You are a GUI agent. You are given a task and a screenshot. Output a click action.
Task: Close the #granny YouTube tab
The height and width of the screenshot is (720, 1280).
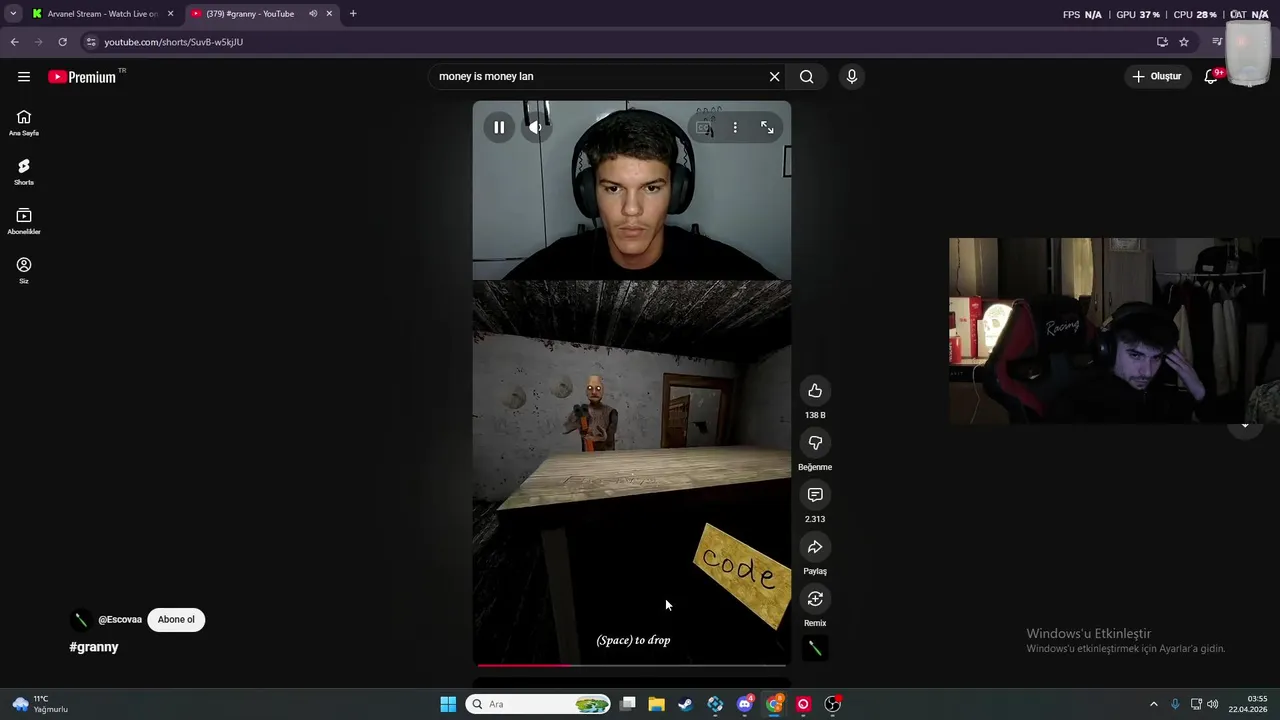329,14
